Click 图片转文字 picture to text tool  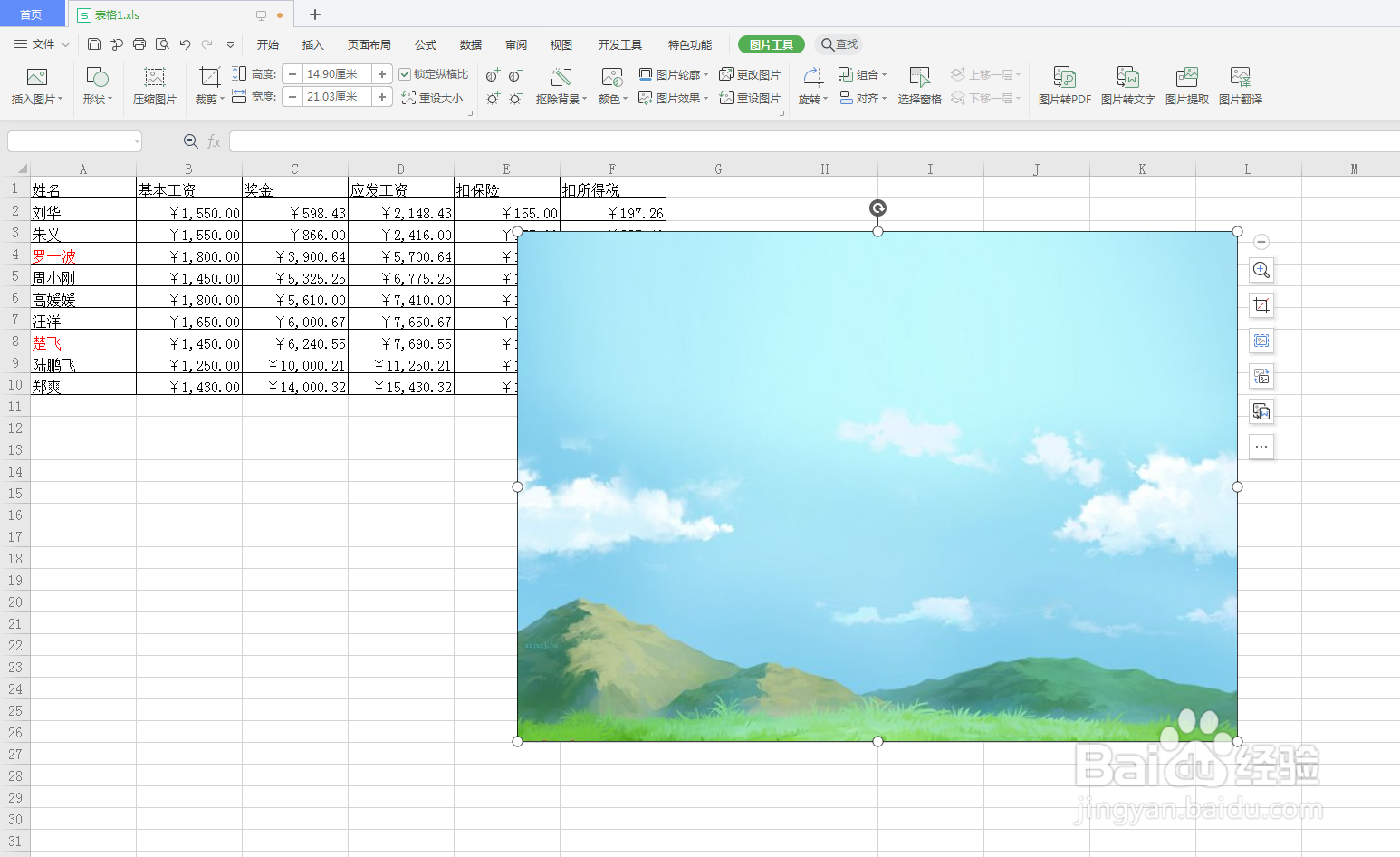point(1128,86)
